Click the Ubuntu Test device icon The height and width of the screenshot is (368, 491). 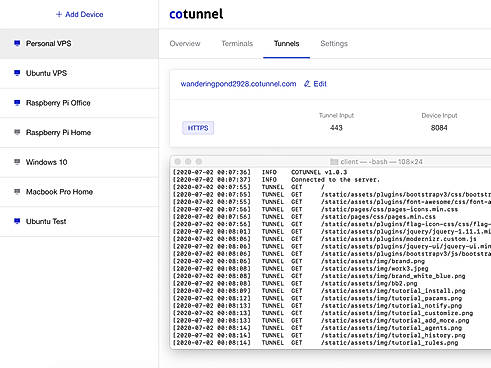point(17,221)
